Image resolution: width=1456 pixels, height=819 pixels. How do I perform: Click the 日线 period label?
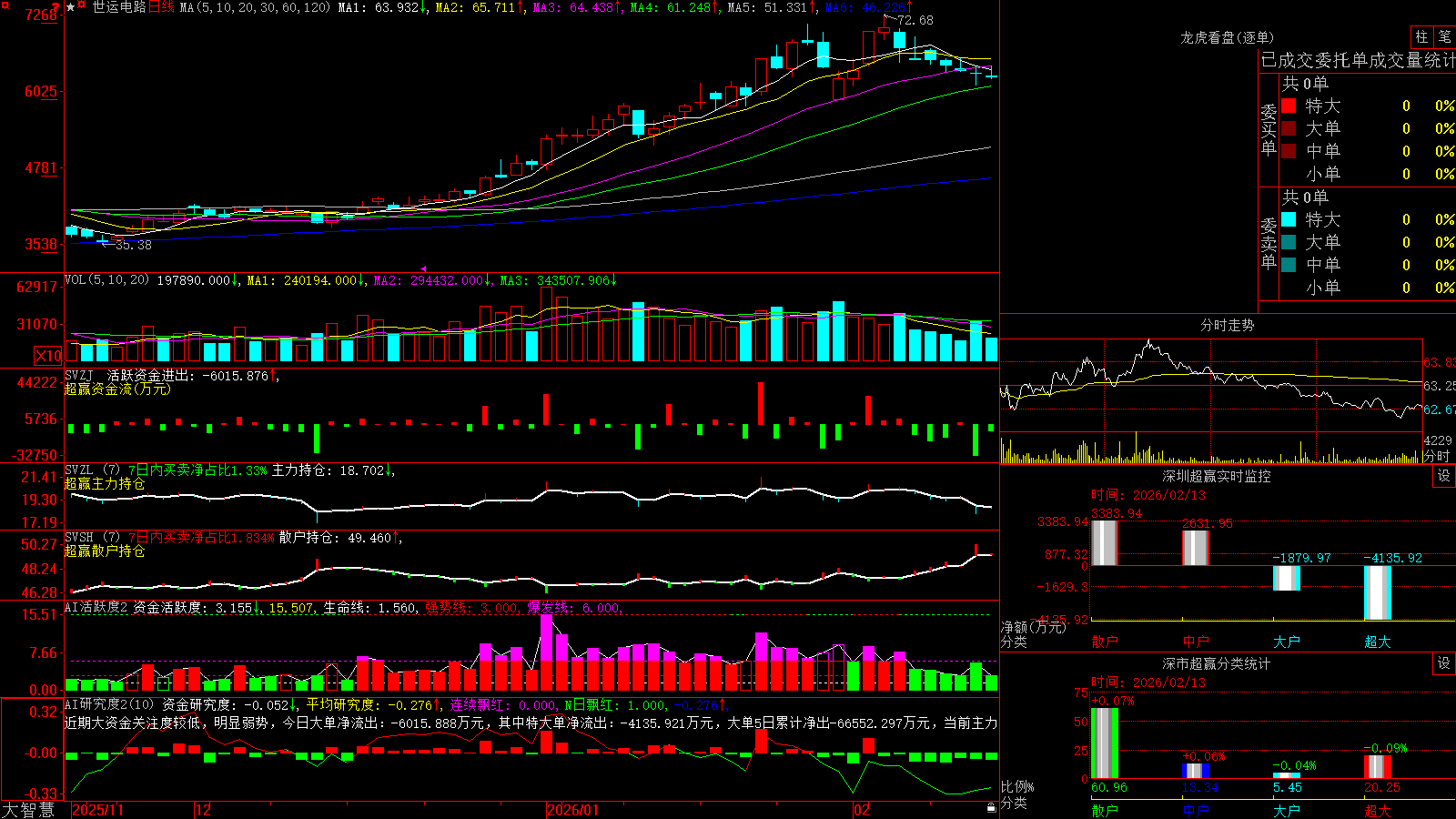(x=161, y=7)
